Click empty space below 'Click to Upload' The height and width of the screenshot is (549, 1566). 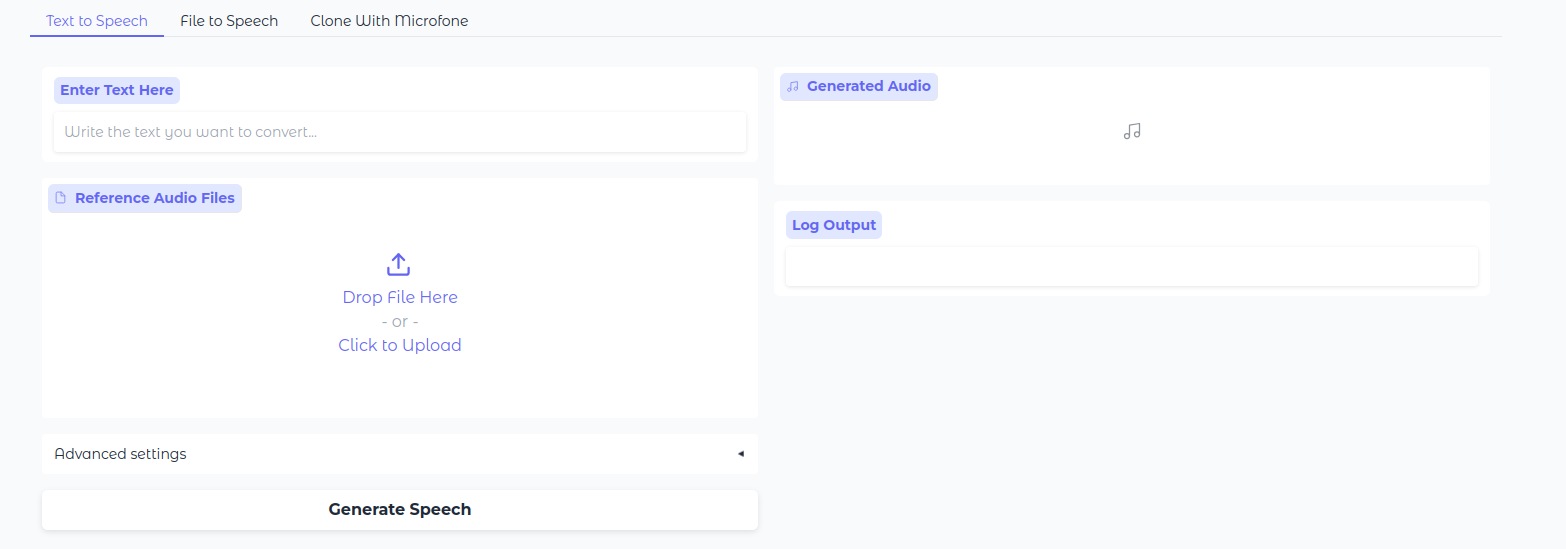click(x=399, y=388)
